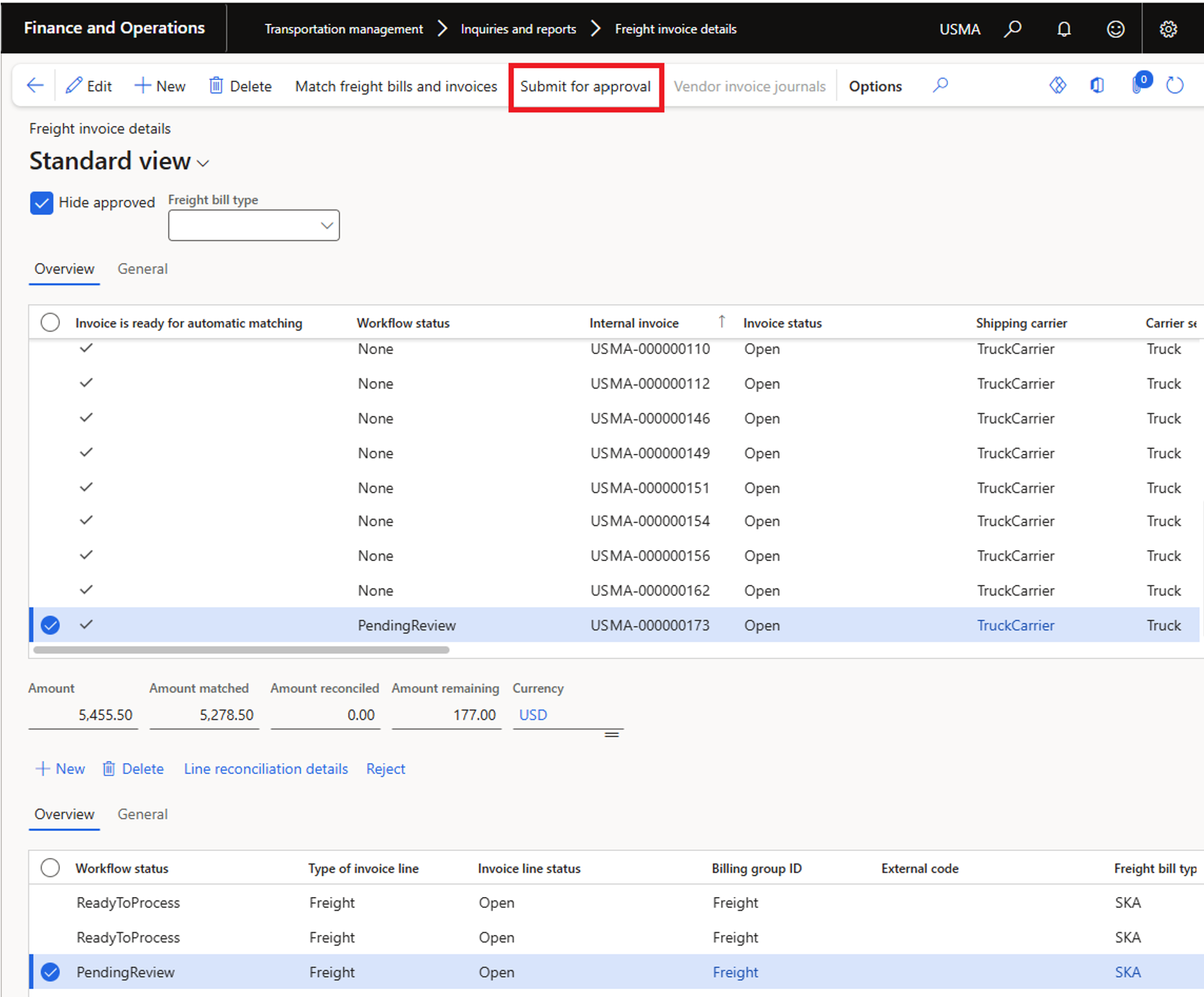The width and height of the screenshot is (1204, 997).
Task: Click Submit for approval
Action: click(x=585, y=86)
